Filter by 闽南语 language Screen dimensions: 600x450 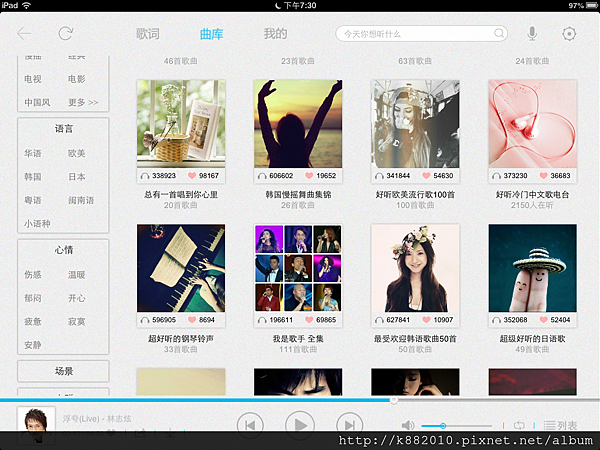click(x=81, y=200)
